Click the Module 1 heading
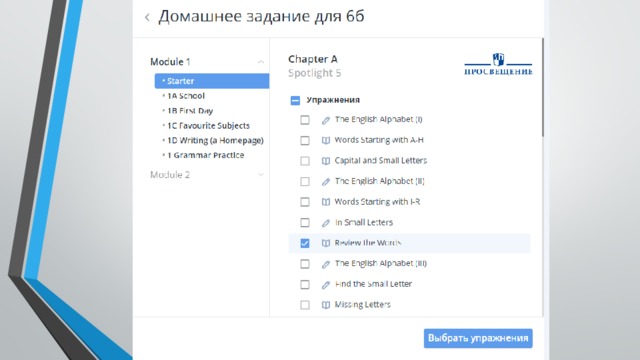Screen dimensions: 640x360 pos(170,62)
